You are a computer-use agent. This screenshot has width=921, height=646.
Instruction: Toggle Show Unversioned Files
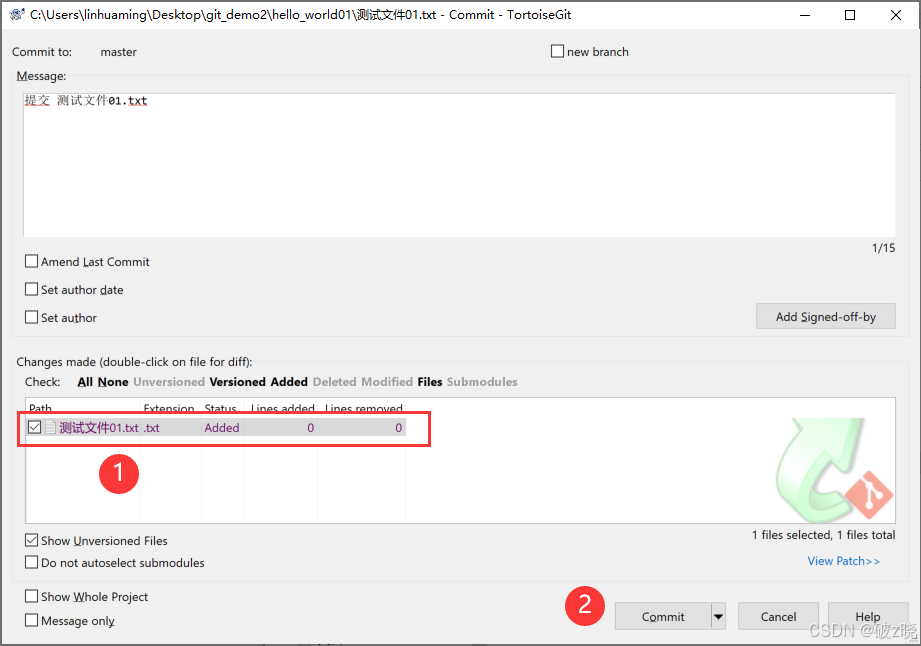32,540
